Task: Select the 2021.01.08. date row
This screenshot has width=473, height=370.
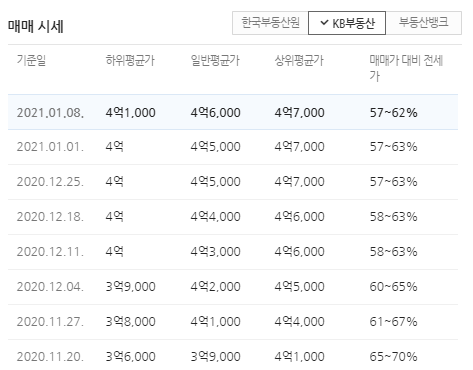Action: [233, 112]
